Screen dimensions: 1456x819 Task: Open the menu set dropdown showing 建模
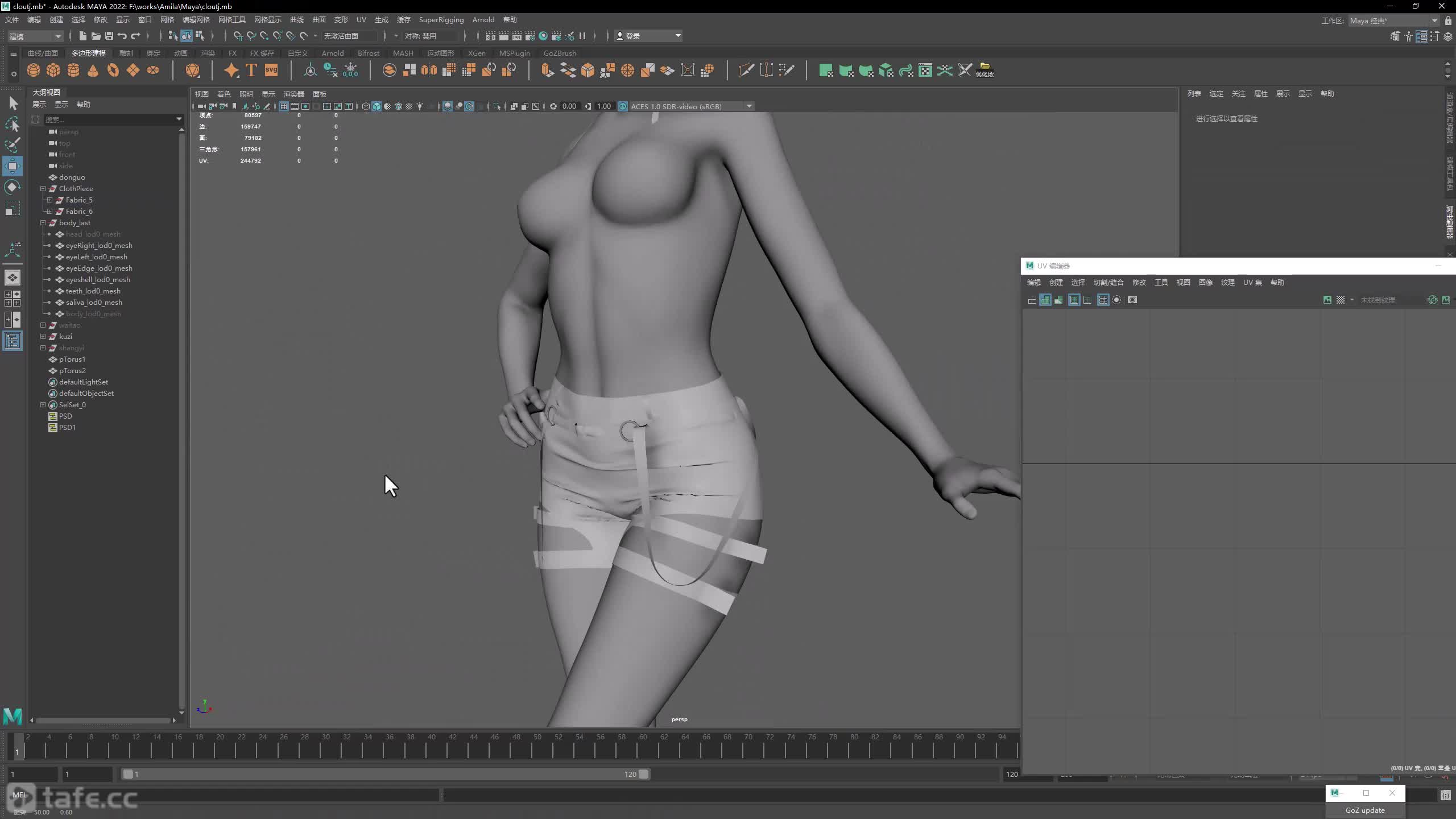pos(35,36)
